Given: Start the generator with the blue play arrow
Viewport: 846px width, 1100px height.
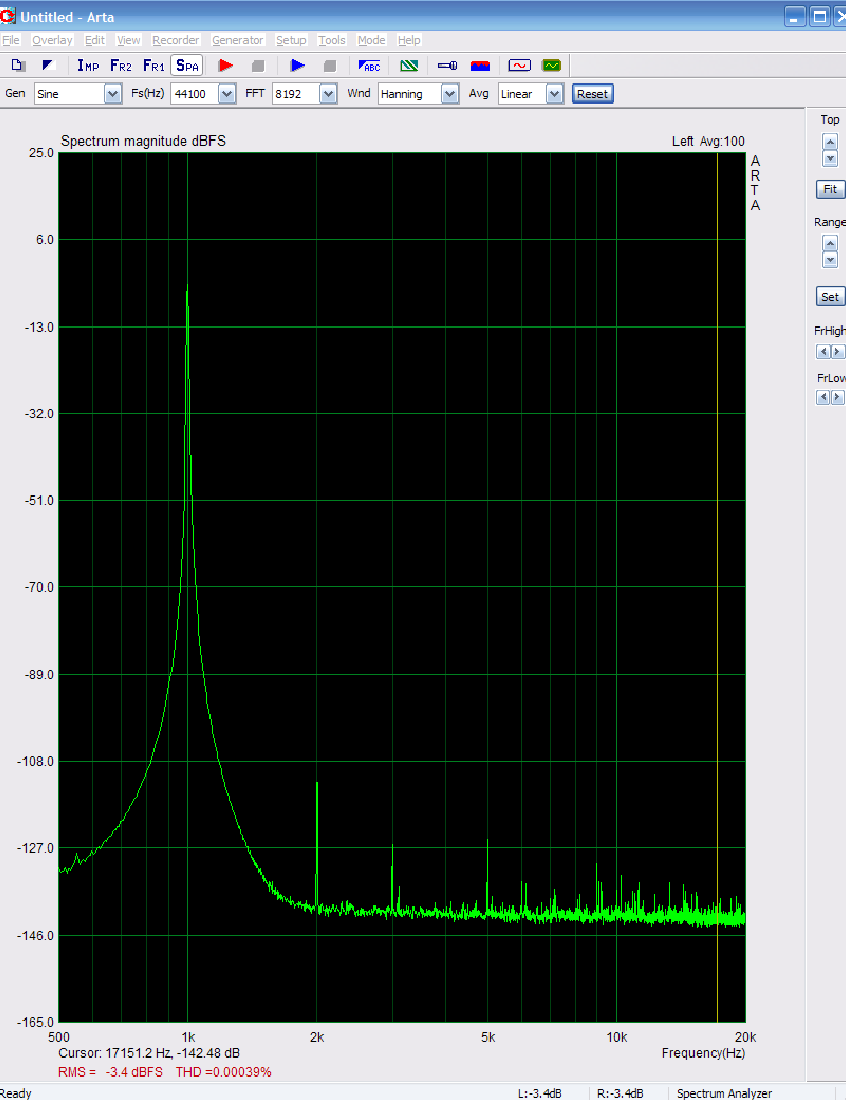Looking at the screenshot, I should 297,65.
